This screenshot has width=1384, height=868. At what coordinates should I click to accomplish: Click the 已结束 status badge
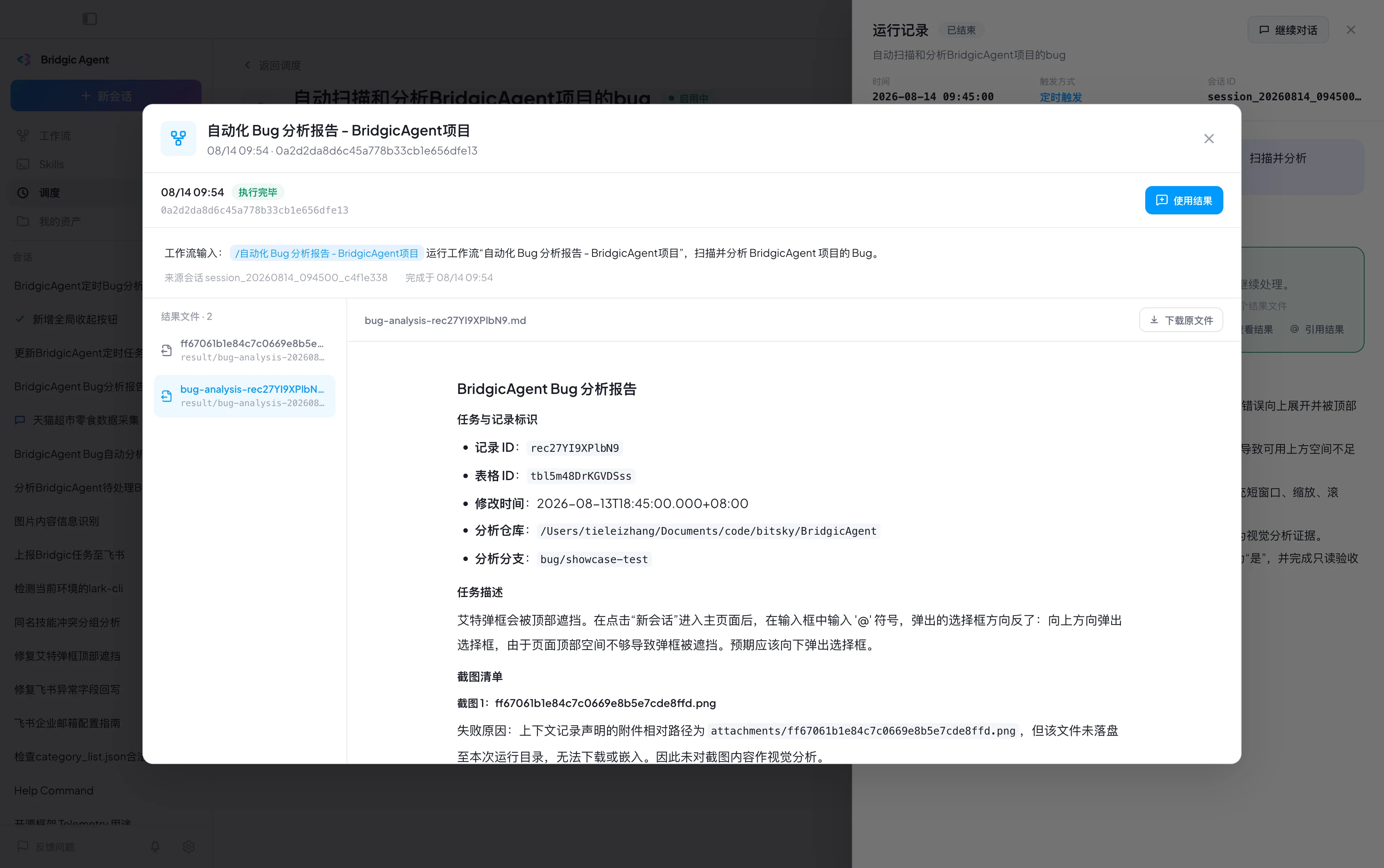[x=961, y=30]
